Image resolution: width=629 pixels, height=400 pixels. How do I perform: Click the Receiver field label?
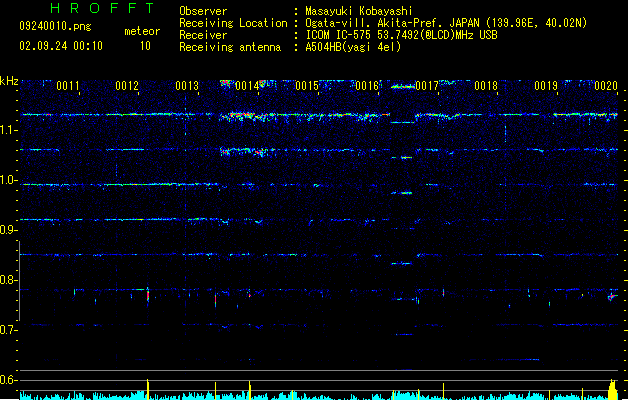coord(203,35)
